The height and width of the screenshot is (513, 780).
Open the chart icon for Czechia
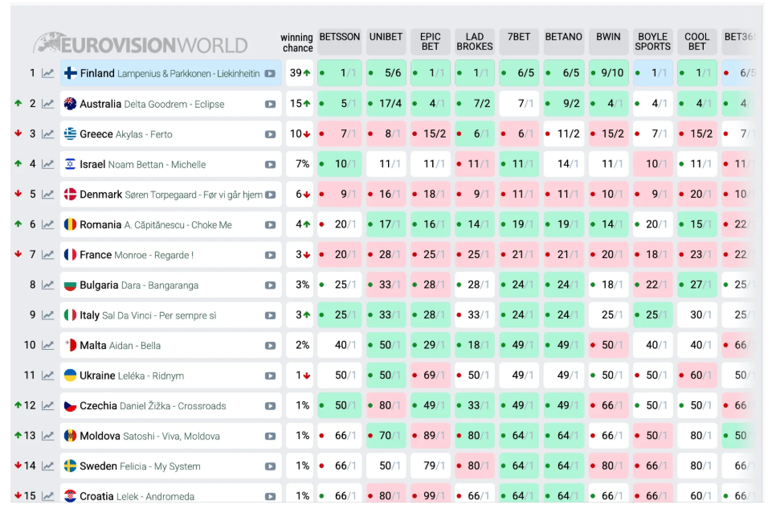(x=48, y=406)
